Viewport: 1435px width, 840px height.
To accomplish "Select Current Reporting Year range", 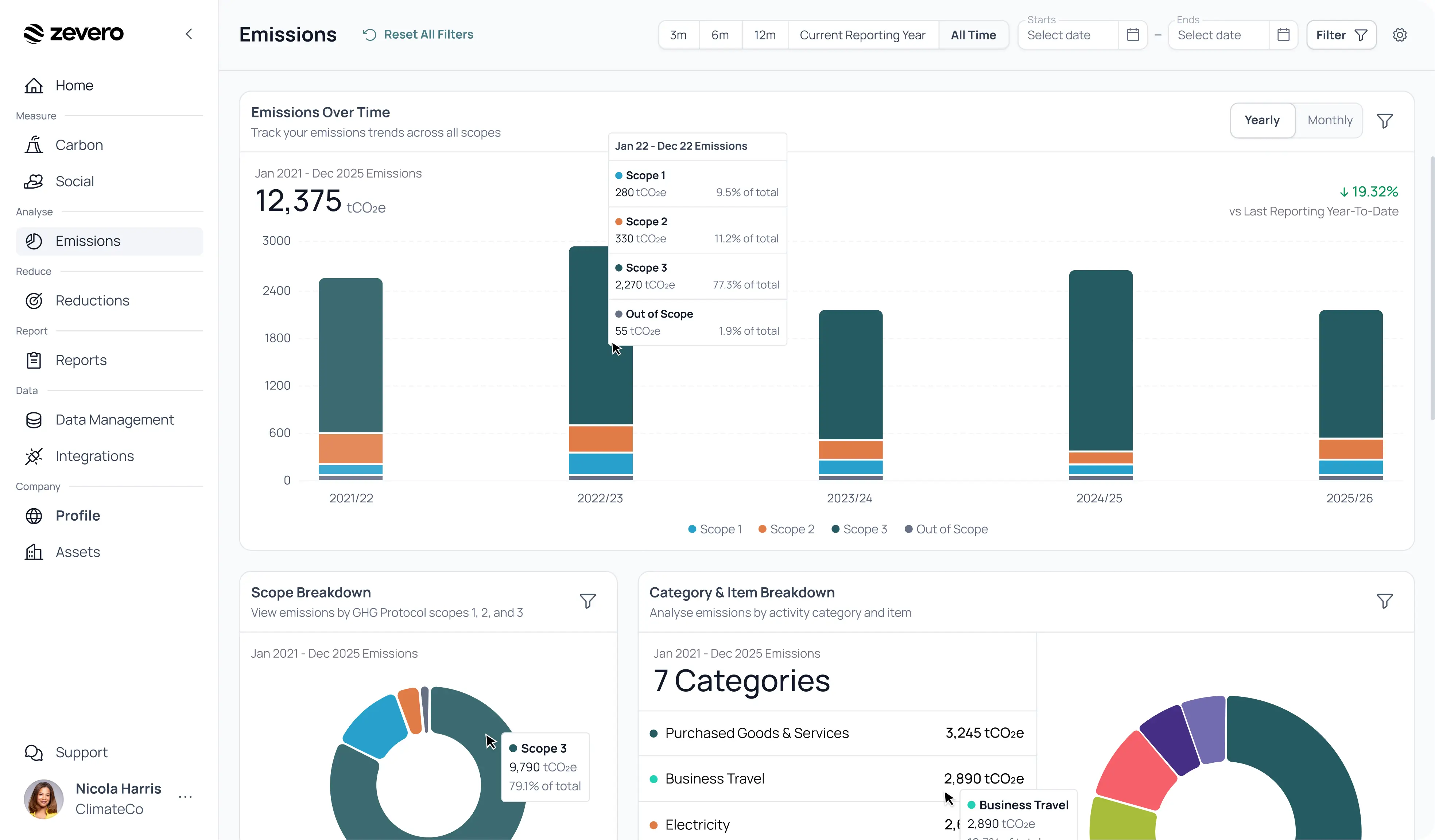I will coord(863,35).
